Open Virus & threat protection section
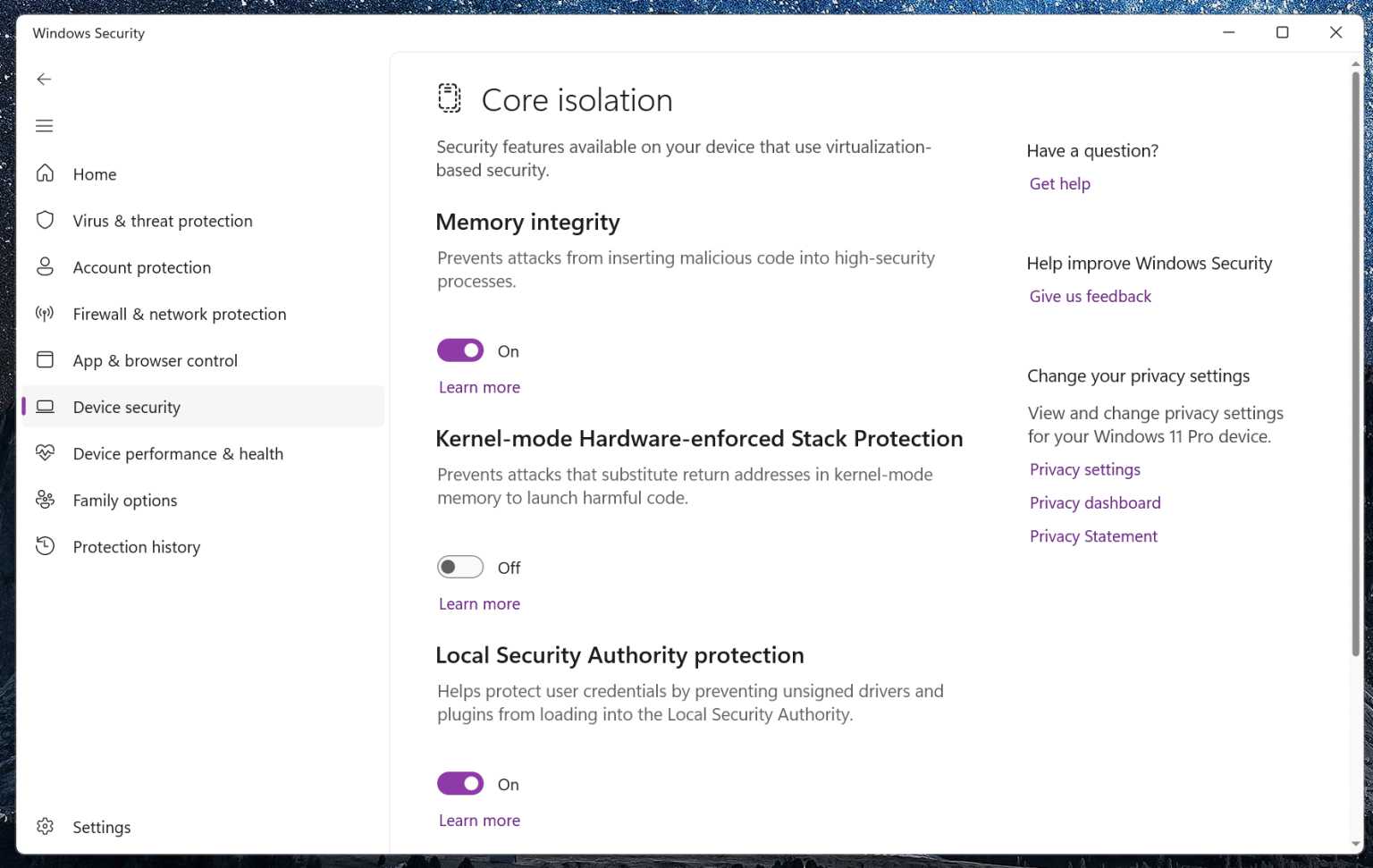1373x868 pixels. [x=162, y=220]
